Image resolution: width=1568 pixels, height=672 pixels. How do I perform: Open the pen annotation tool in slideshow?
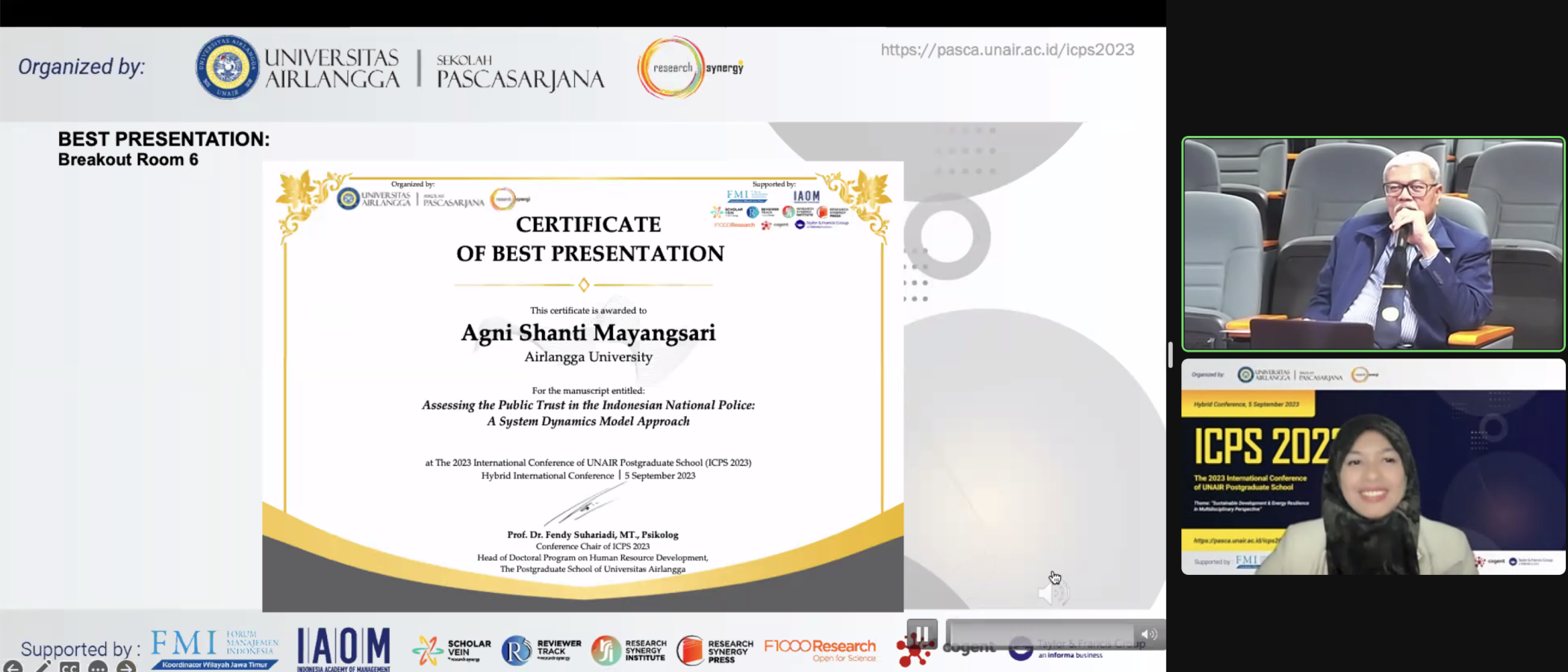(x=42, y=667)
